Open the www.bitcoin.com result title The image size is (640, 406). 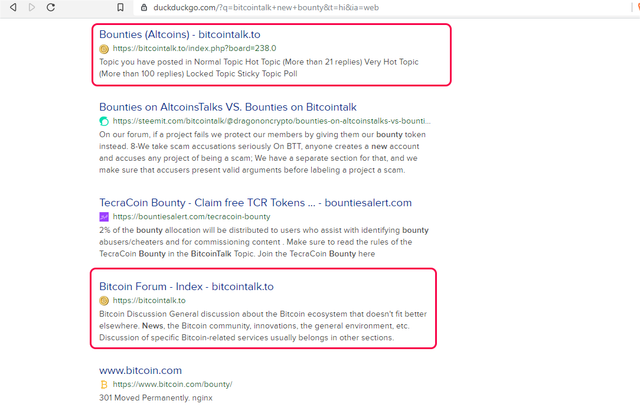tap(140, 371)
